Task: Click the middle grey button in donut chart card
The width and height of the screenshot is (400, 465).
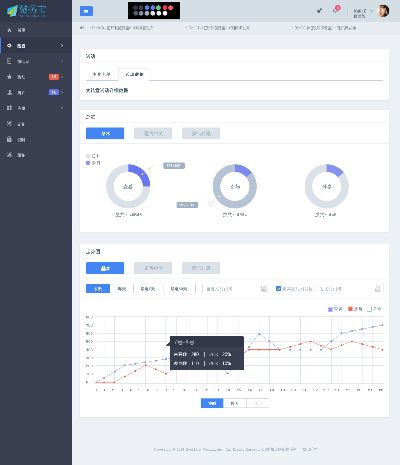Action: point(153,133)
